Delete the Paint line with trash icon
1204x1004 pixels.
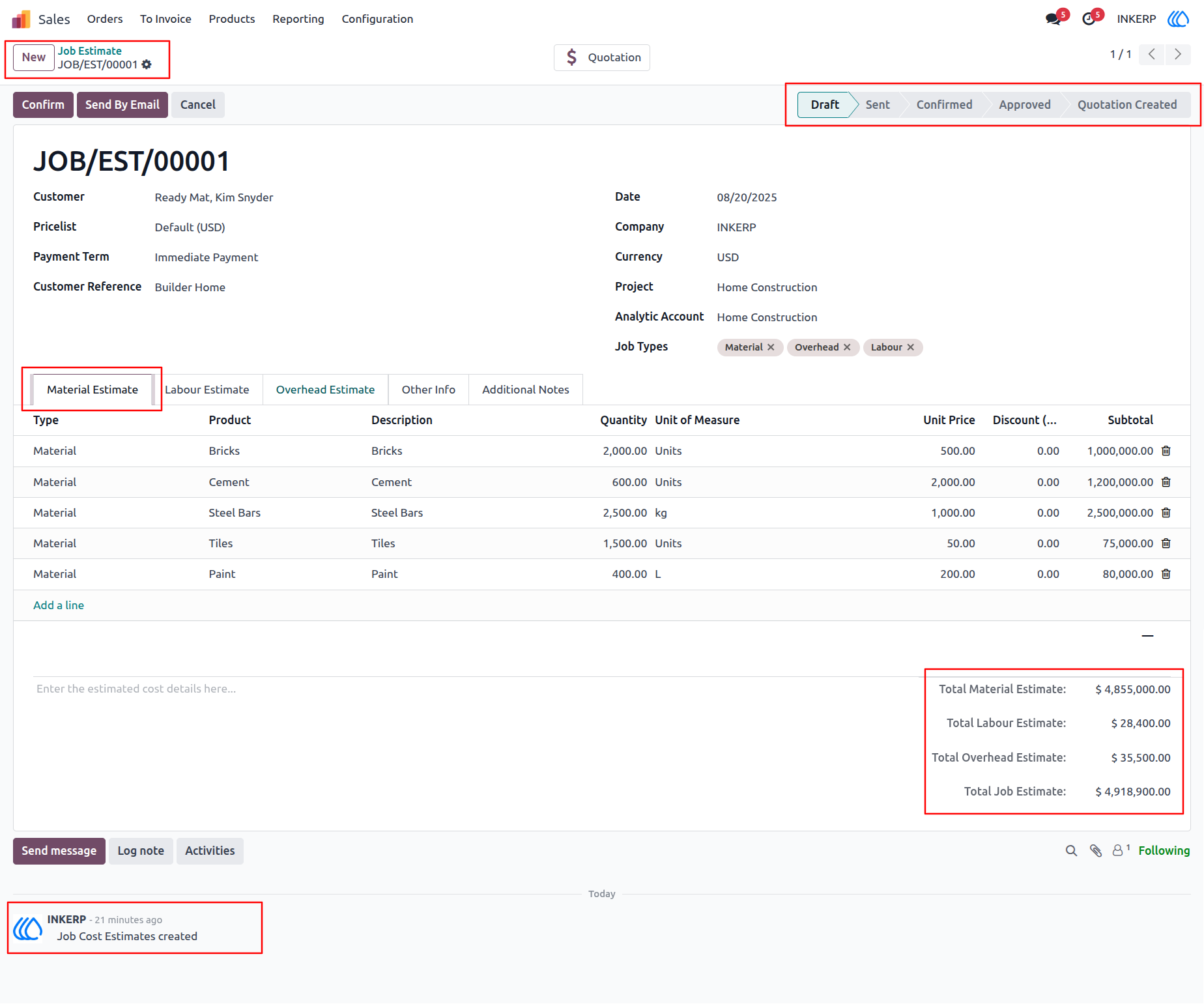(1166, 574)
